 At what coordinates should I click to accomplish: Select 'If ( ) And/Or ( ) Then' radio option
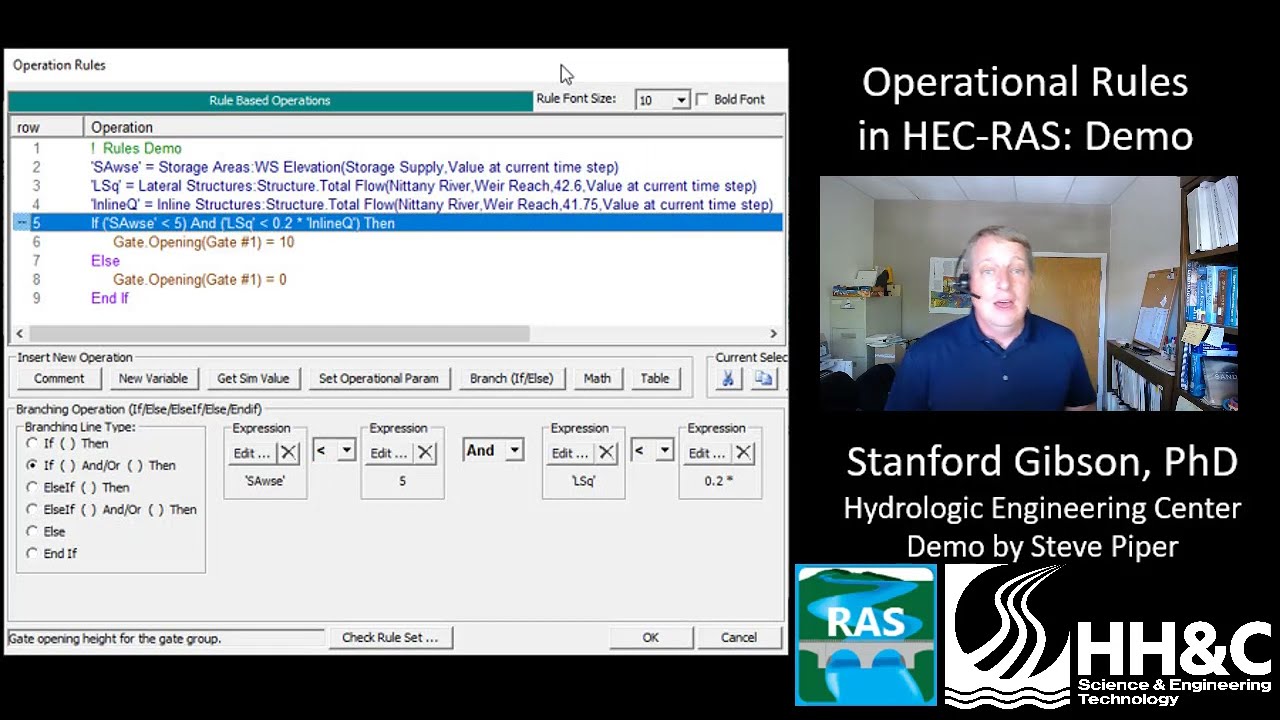tap(33, 465)
